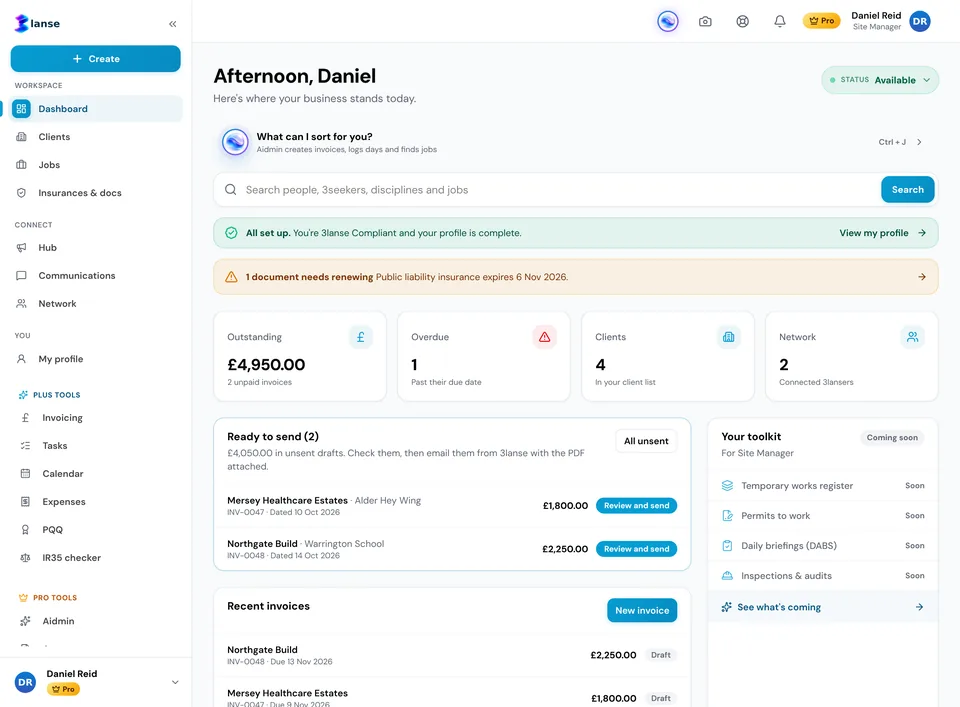The image size is (960, 707).
Task: Click the DR avatar at sidebar bottom
Action: (x=25, y=682)
